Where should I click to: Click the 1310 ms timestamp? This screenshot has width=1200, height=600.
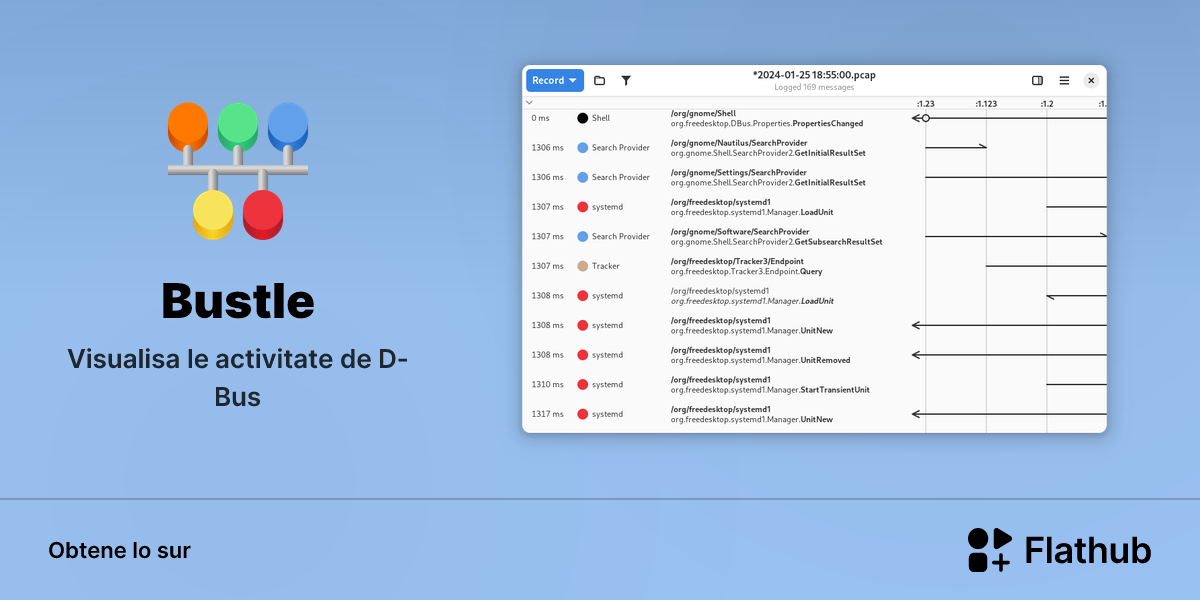click(x=547, y=384)
